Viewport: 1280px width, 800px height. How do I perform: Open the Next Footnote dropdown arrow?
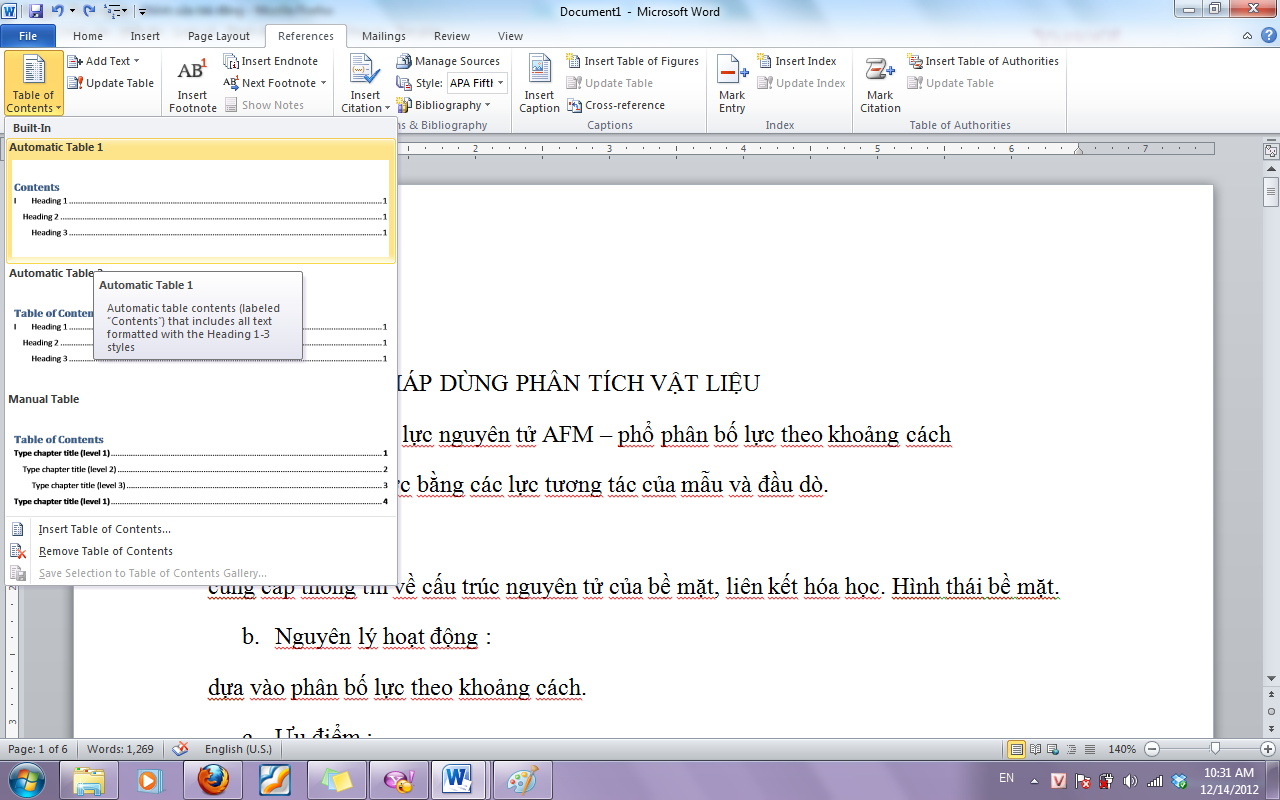tap(322, 83)
